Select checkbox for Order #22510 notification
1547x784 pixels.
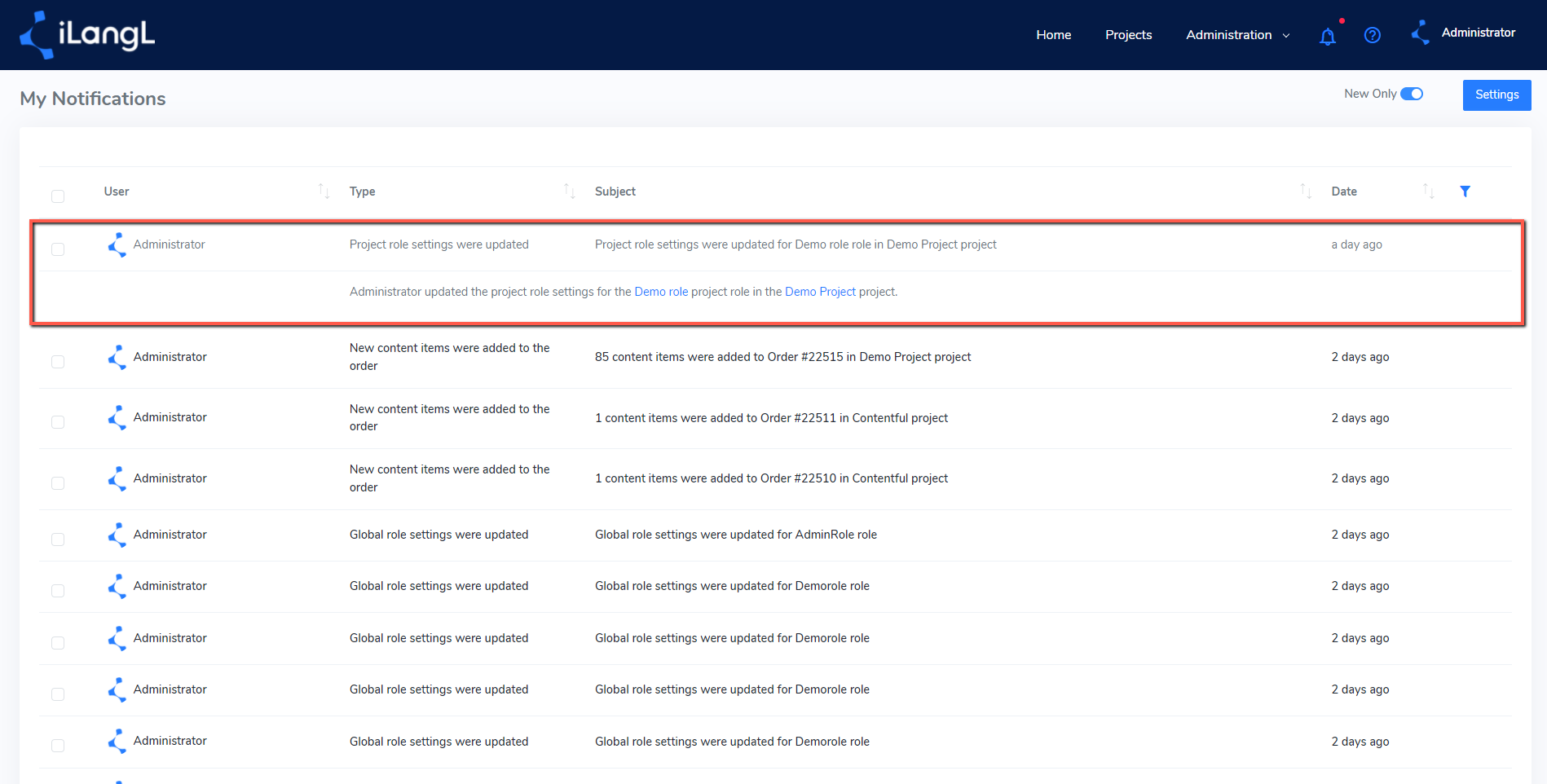(58, 483)
